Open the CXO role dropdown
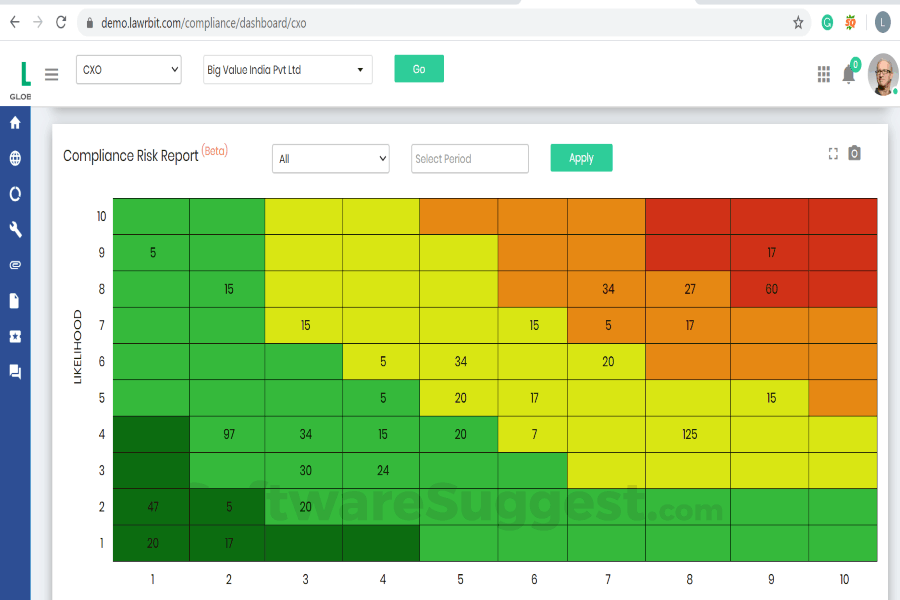The height and width of the screenshot is (600, 900). pyautogui.click(x=128, y=69)
